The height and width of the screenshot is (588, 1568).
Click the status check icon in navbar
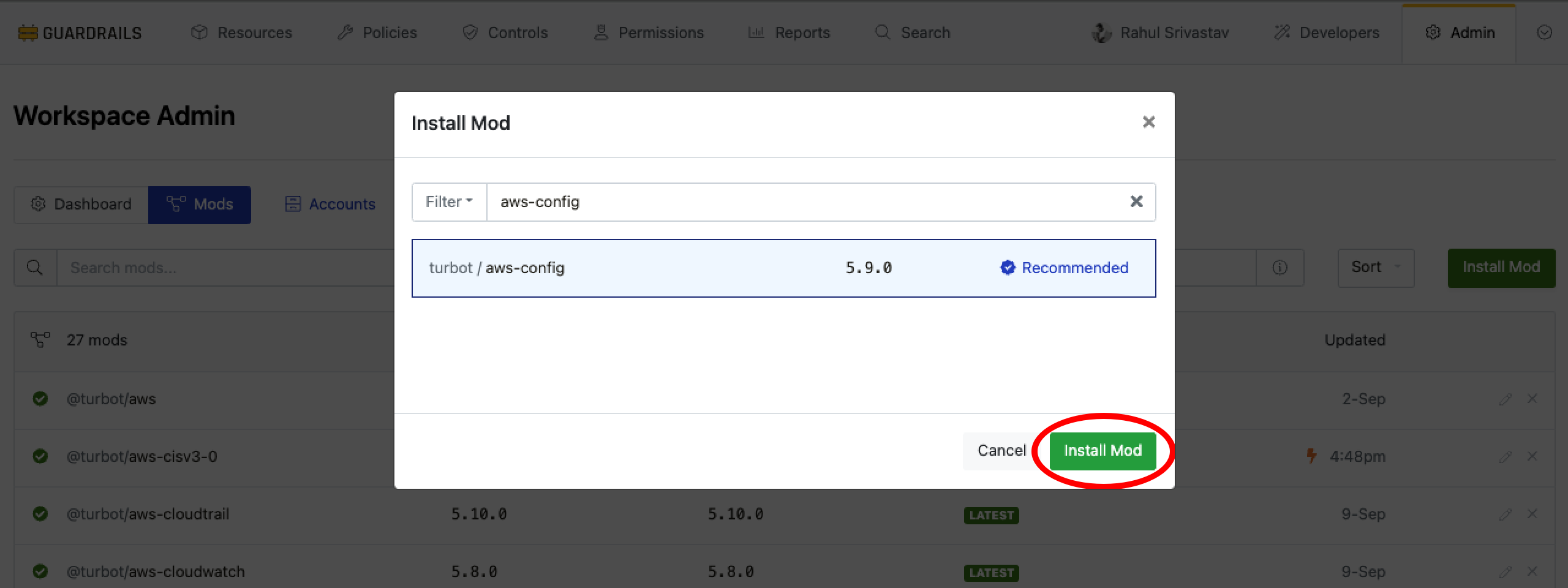[x=1544, y=33]
